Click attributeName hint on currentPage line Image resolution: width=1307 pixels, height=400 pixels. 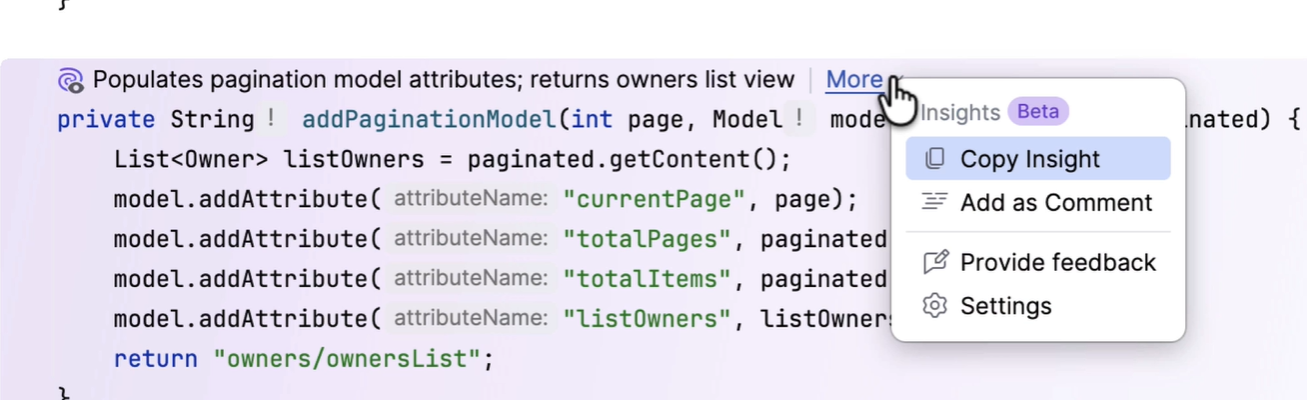470,199
